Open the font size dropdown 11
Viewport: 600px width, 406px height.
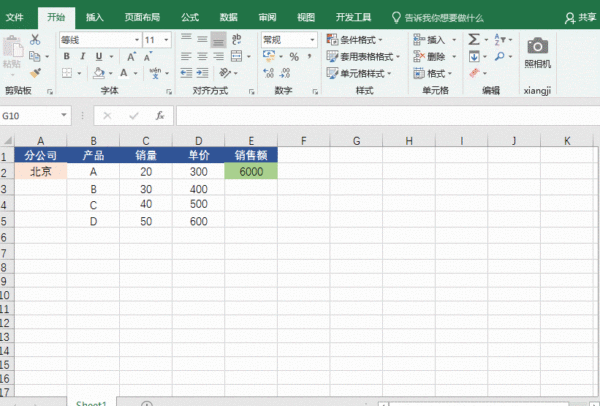pos(166,40)
